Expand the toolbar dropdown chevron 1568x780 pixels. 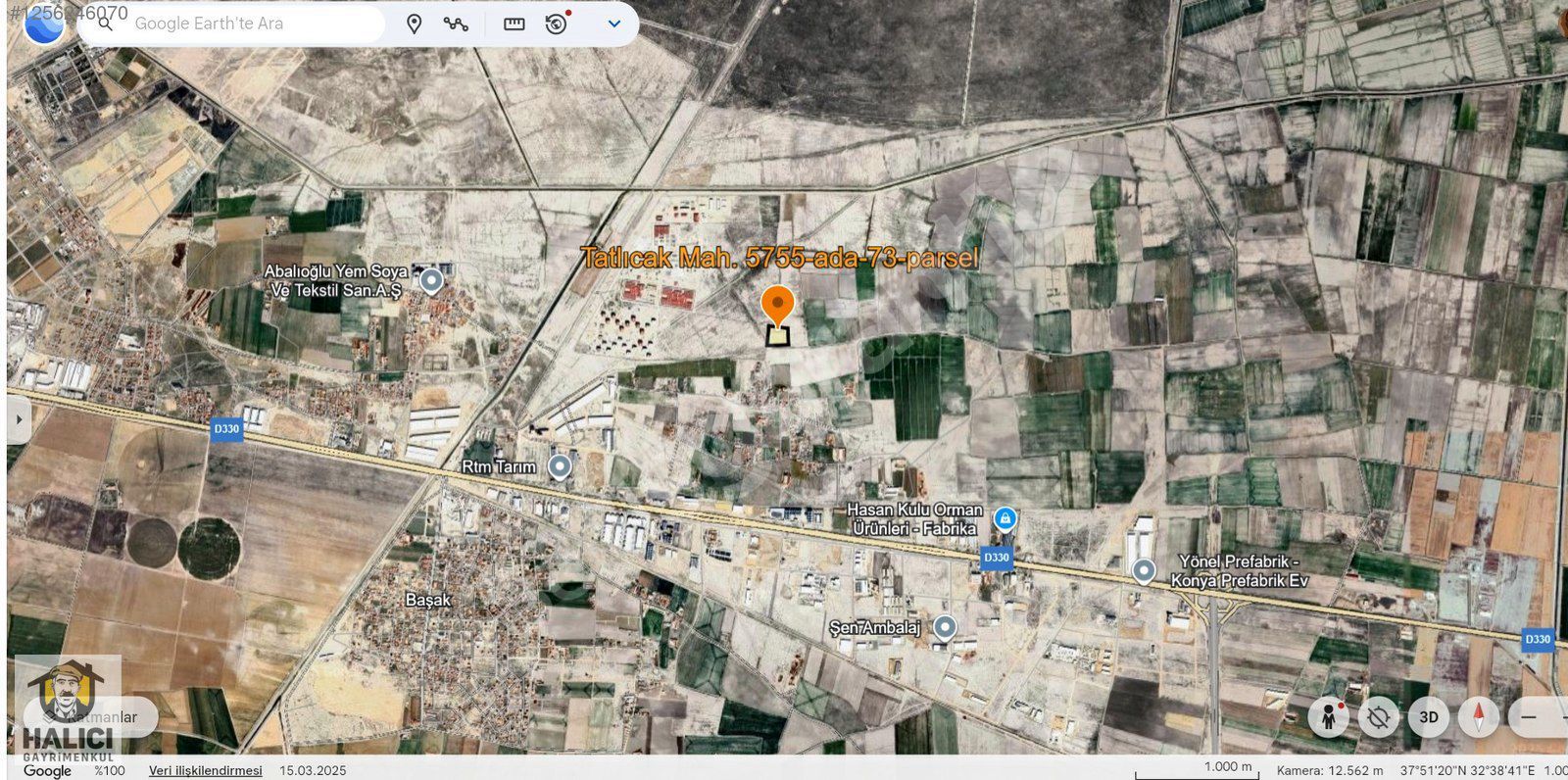click(614, 24)
